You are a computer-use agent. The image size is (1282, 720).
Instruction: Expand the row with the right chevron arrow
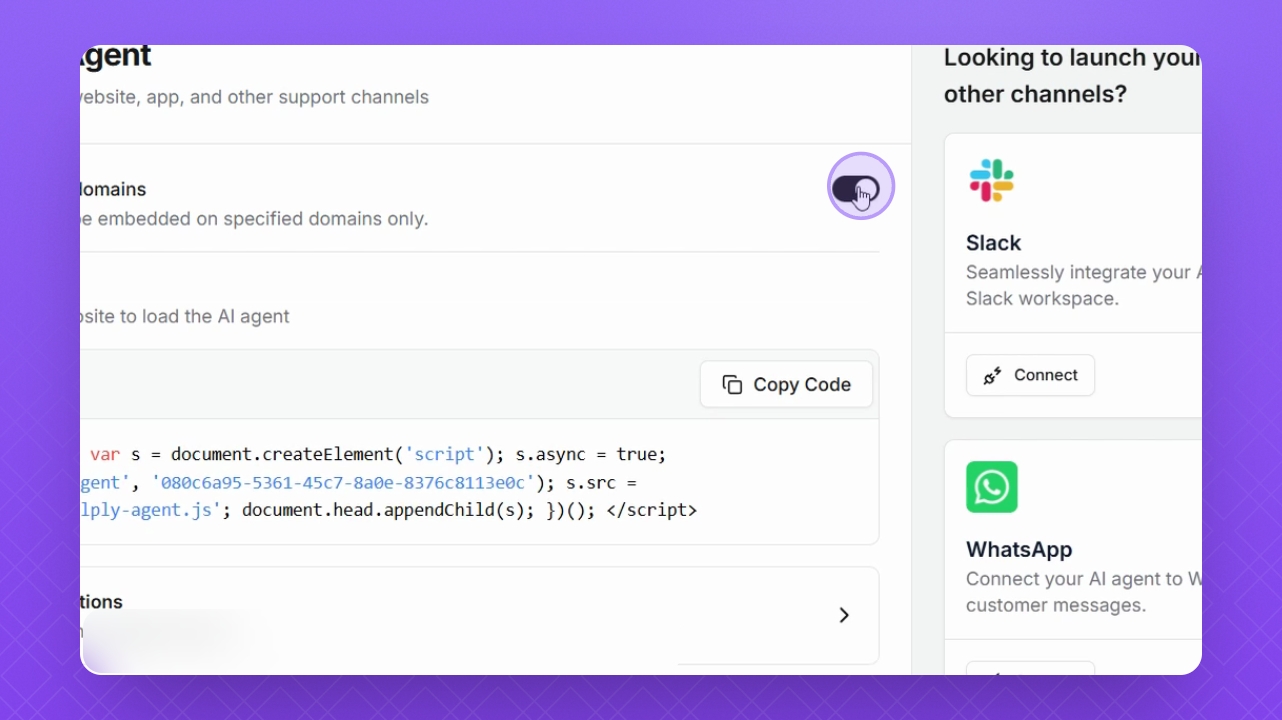coord(844,615)
